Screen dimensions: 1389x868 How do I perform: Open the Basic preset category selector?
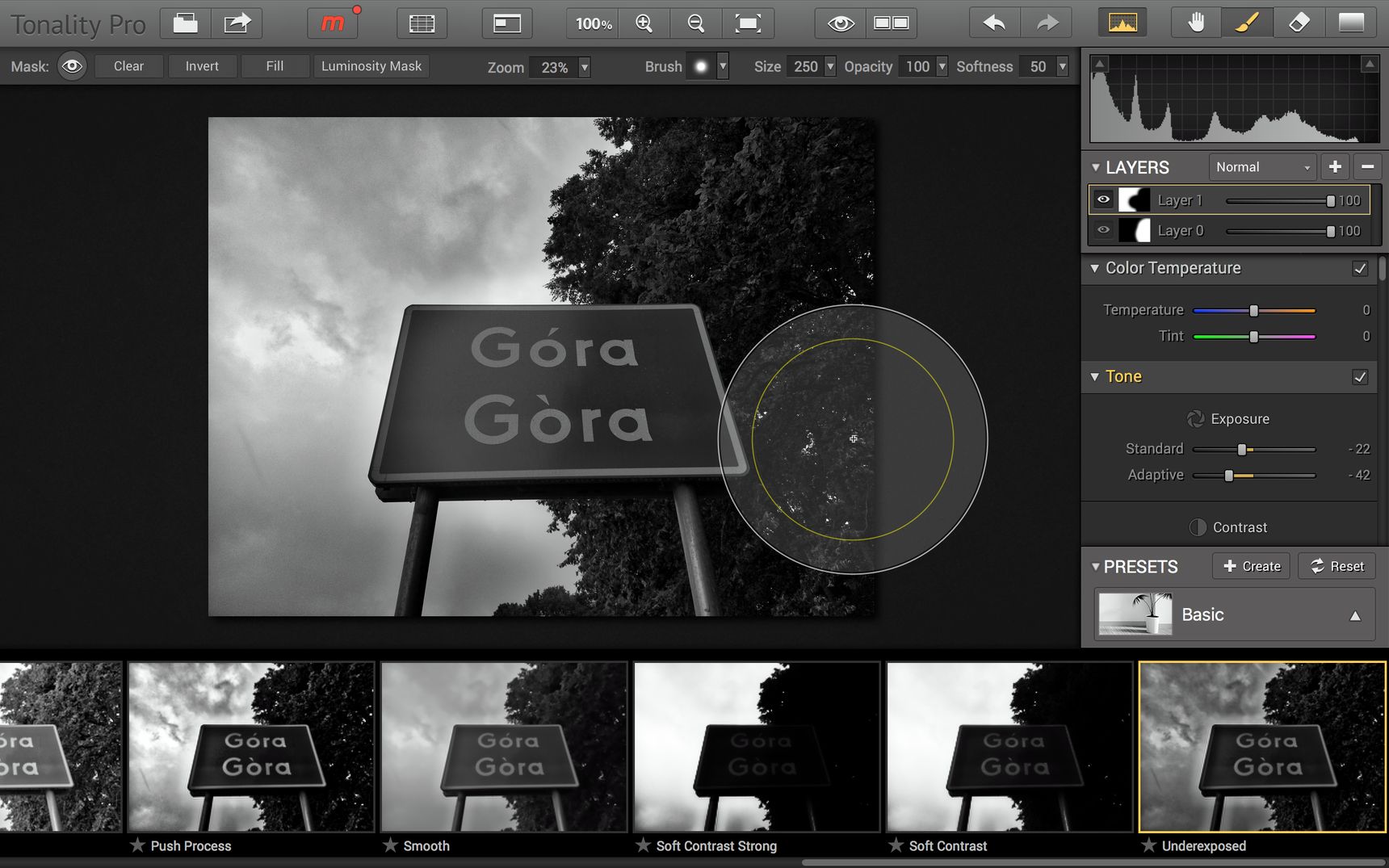[x=1235, y=614]
